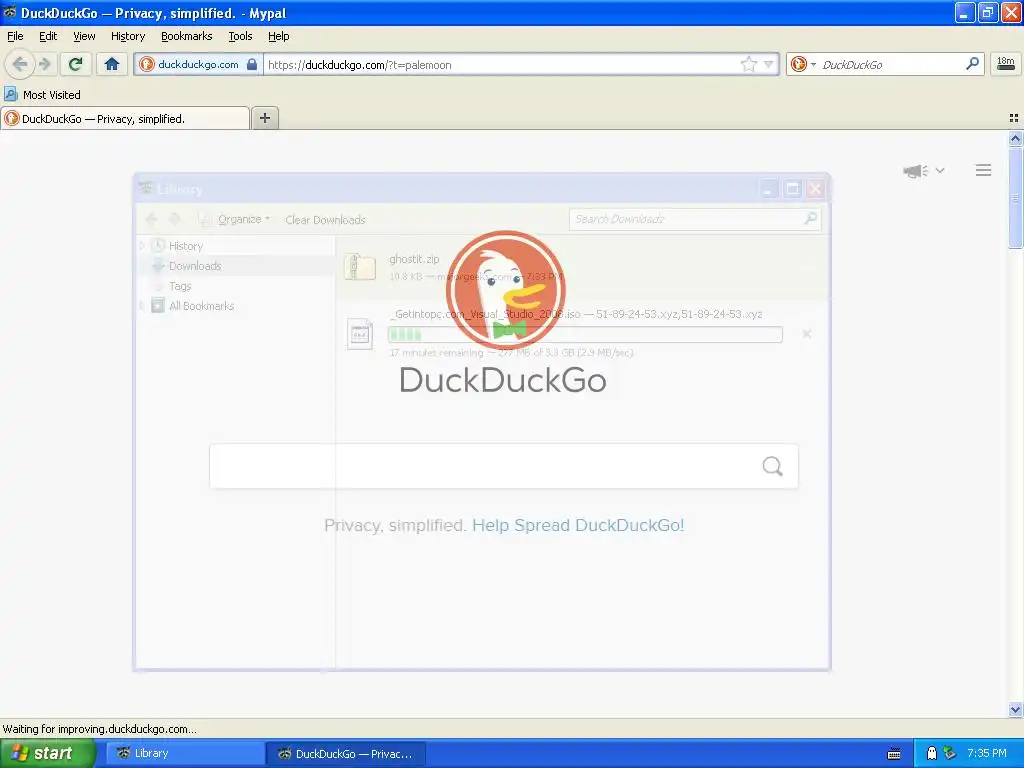Open the Bookmarks menu

186,36
